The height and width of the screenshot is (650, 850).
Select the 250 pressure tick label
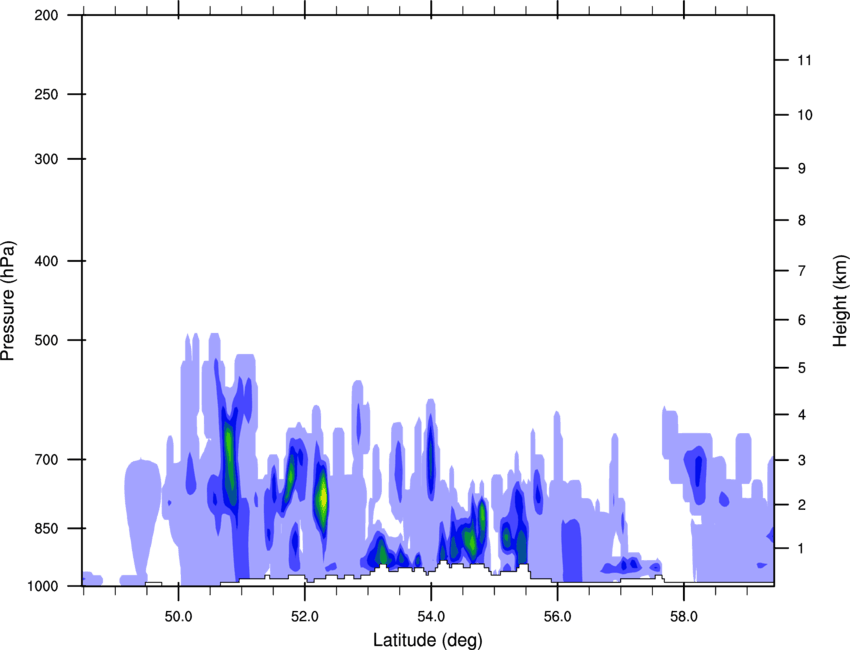click(x=46, y=94)
